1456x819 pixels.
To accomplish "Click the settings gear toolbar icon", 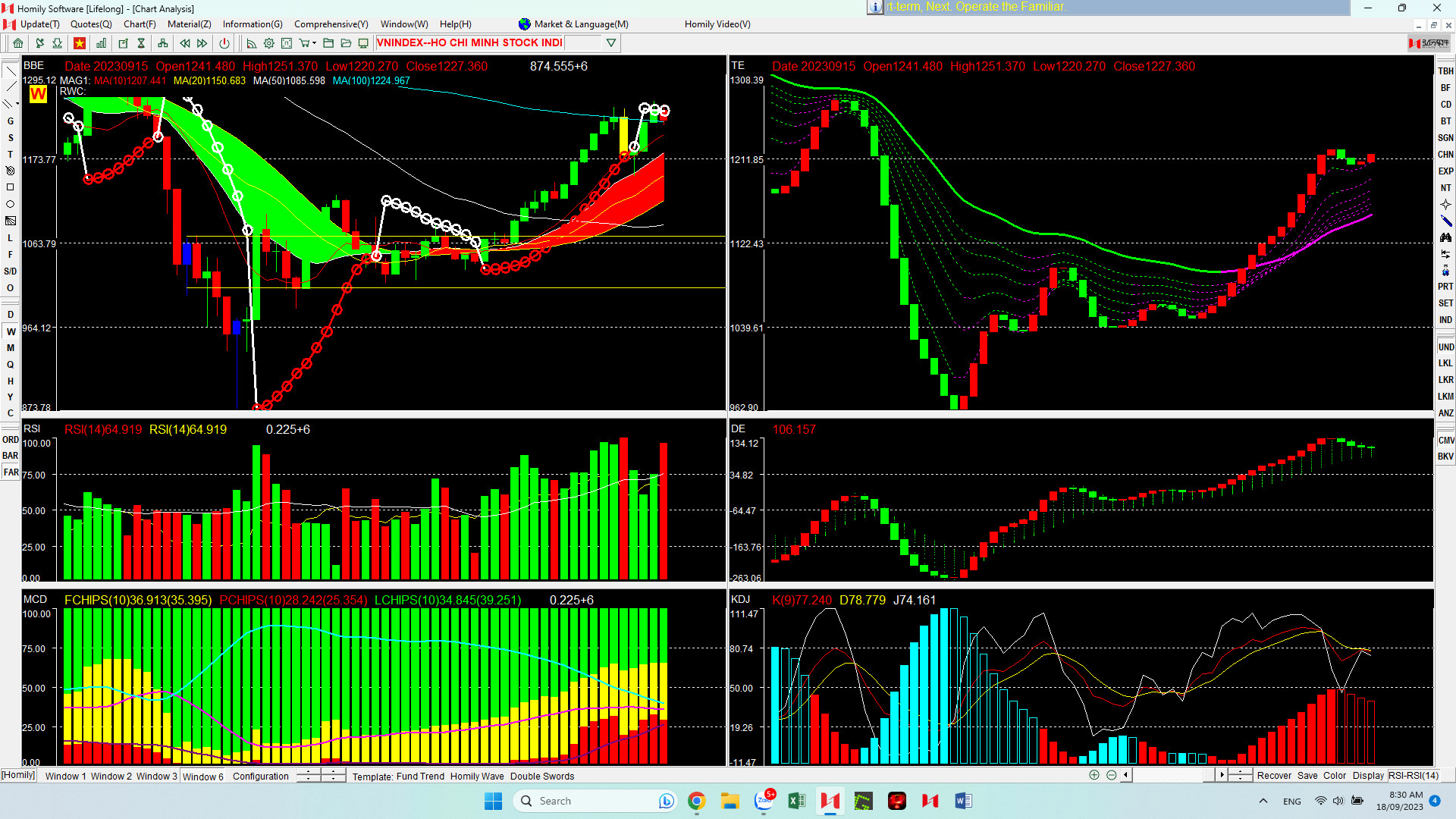I will click(268, 43).
